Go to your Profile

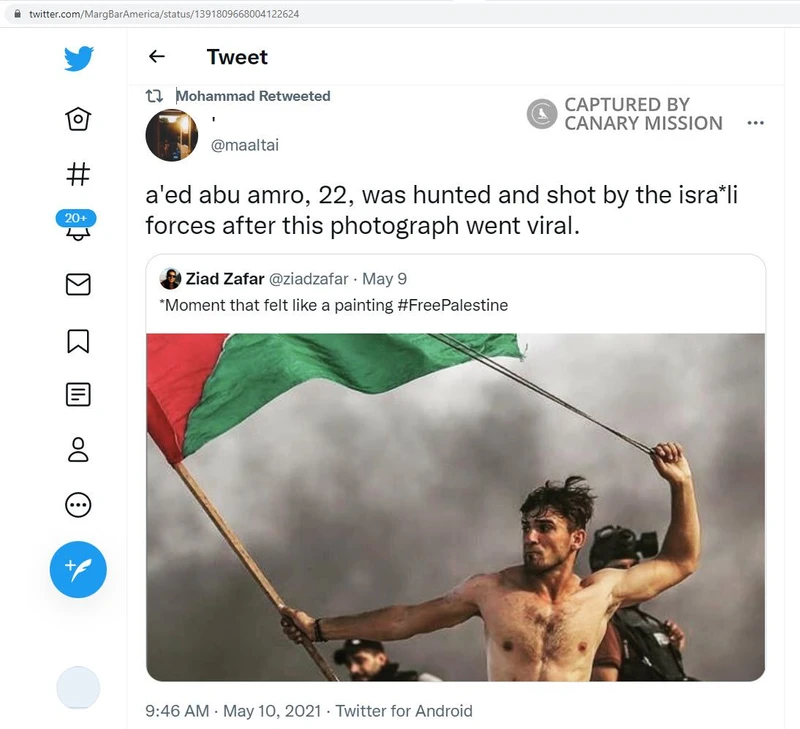[78, 451]
